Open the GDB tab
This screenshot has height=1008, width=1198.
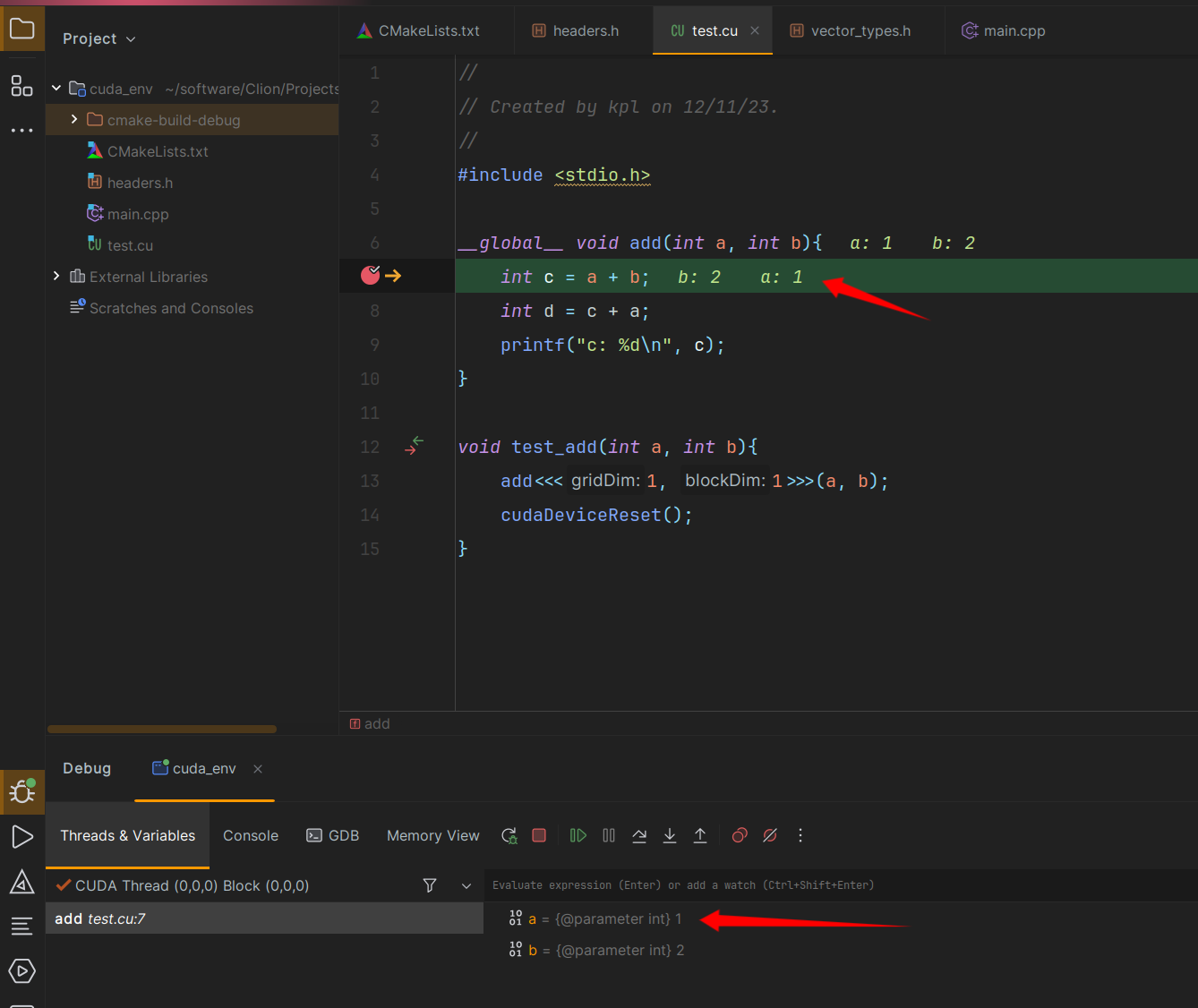point(333,835)
